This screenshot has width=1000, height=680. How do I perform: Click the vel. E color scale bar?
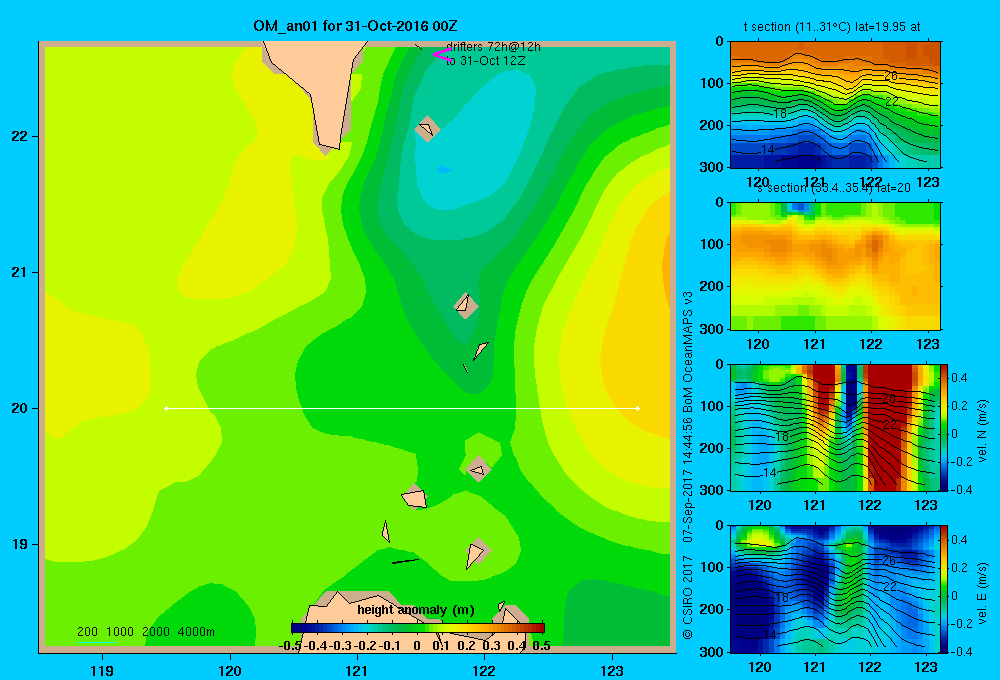[945, 589]
